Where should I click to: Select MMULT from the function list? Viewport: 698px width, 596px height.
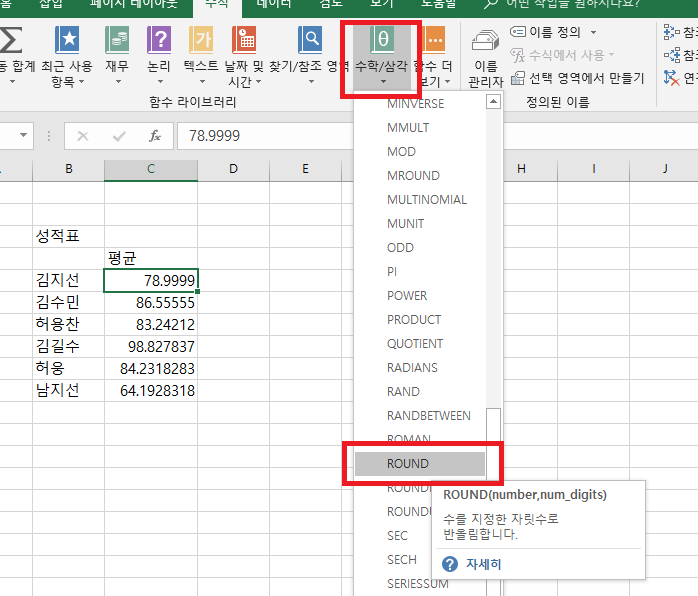click(420, 128)
